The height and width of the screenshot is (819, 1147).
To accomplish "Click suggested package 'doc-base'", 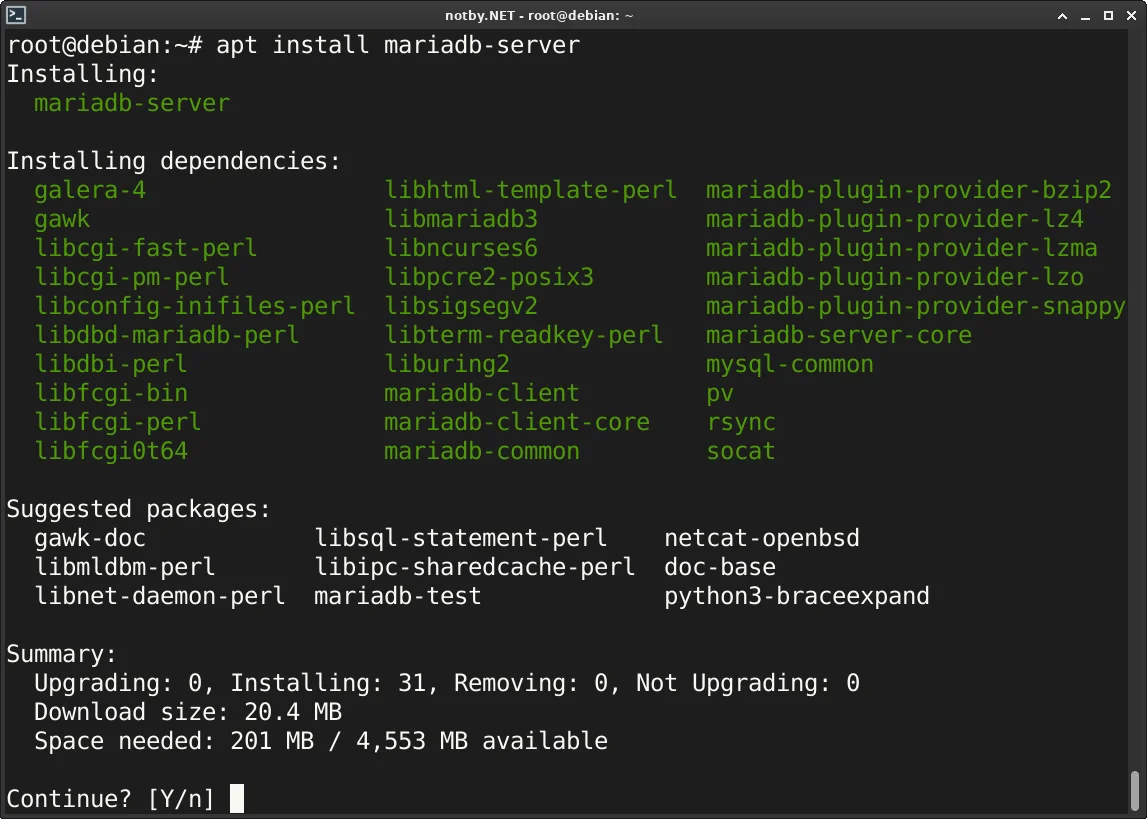I will pos(720,567).
